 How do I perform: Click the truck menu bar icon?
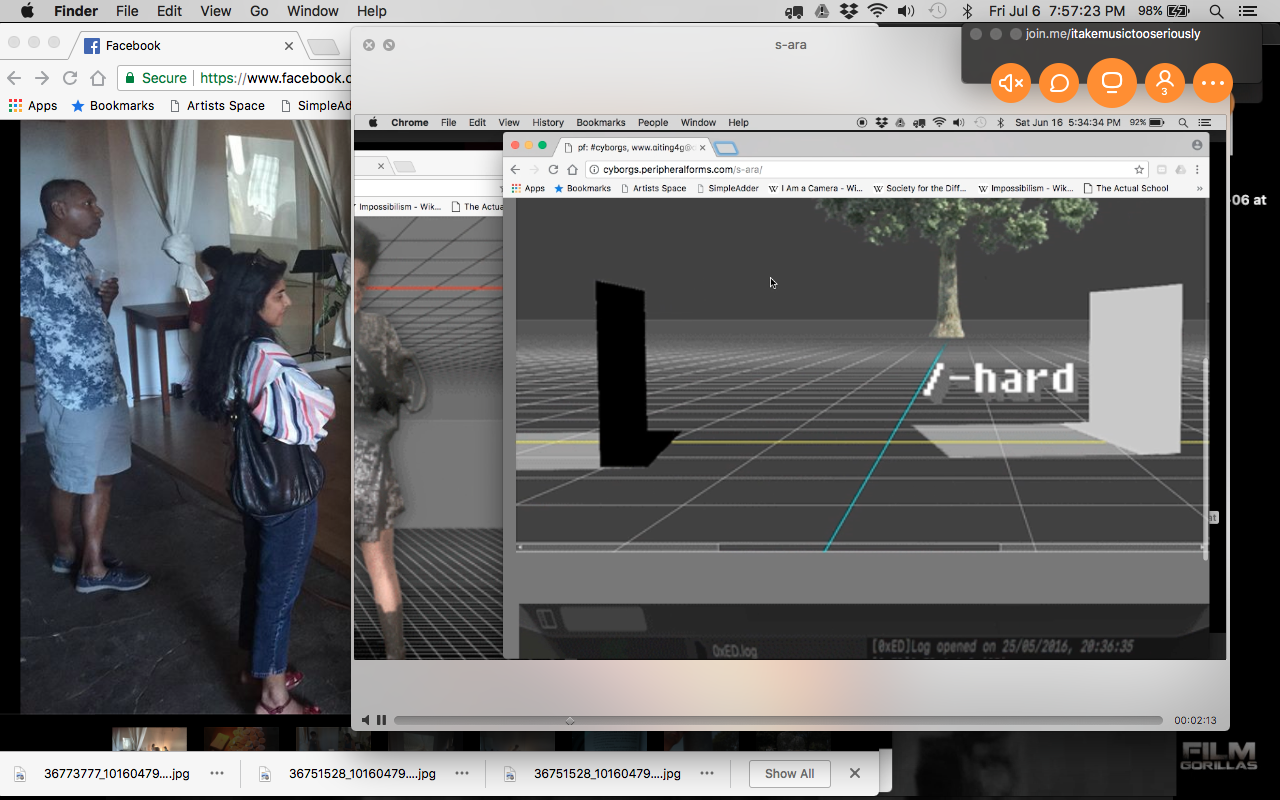click(x=796, y=12)
